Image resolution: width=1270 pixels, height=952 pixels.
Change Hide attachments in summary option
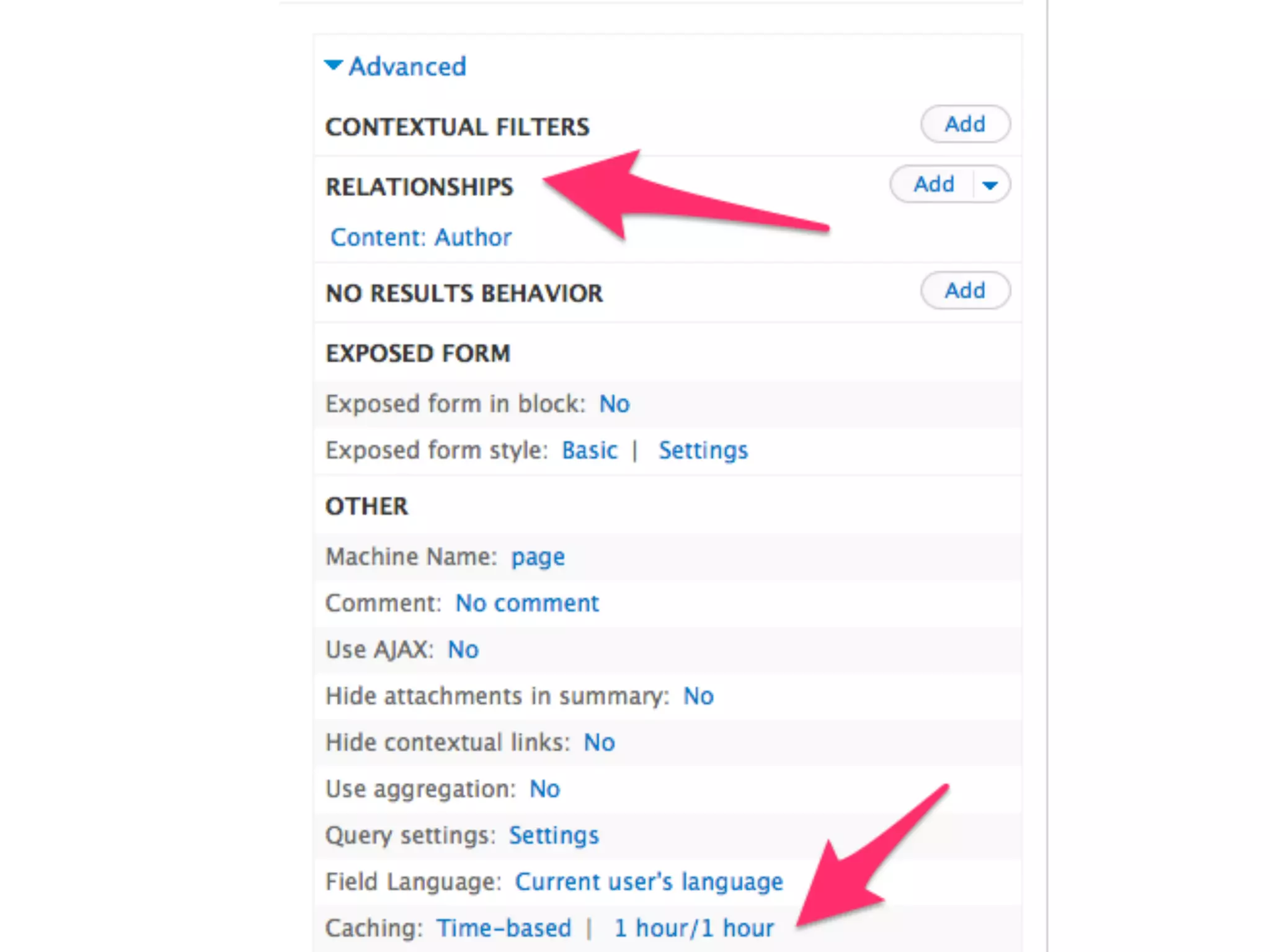click(698, 696)
